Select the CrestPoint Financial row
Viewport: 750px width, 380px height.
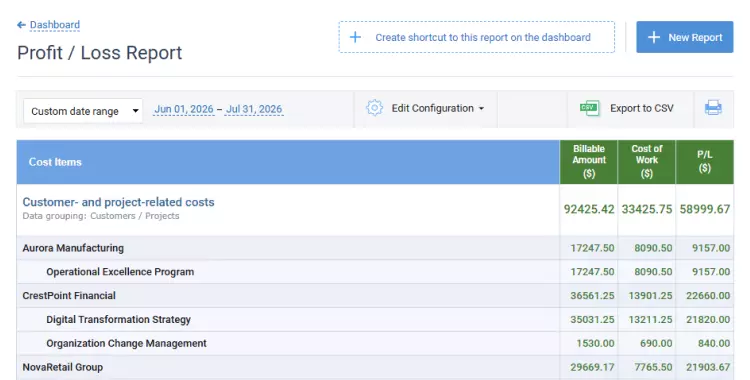click(x=375, y=296)
